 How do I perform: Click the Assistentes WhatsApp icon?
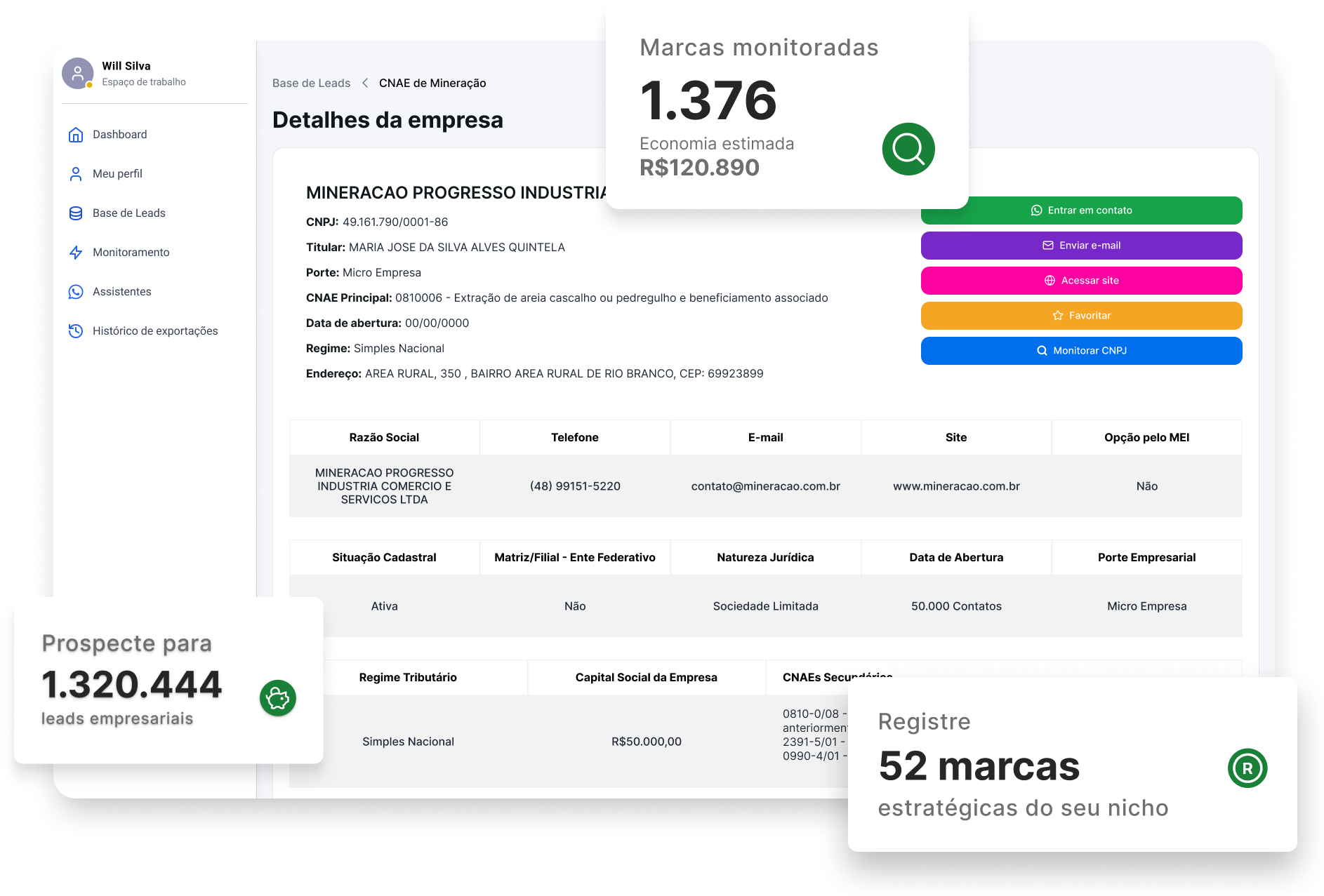(x=76, y=292)
